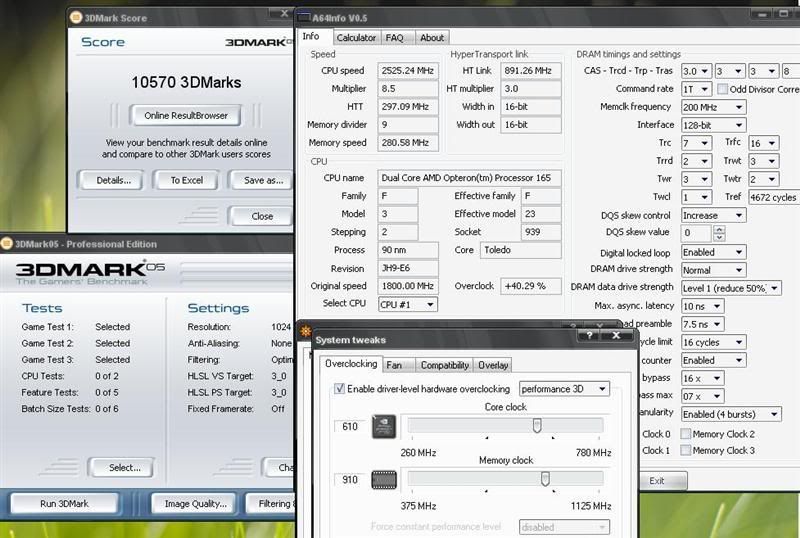Click the memory clock 910 value field
Viewport: 800px width, 538px height.
coord(350,480)
